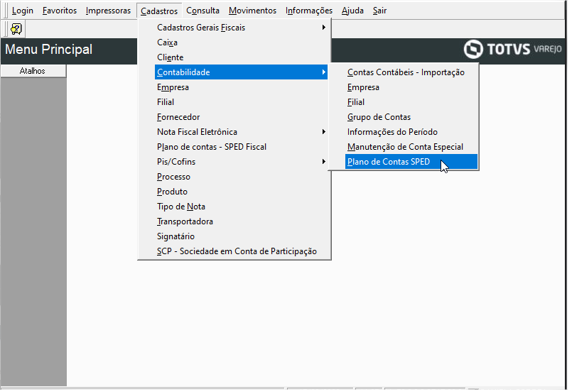The image size is (568, 390).
Task: Choose Signatário menu entry
Action: 241,236
